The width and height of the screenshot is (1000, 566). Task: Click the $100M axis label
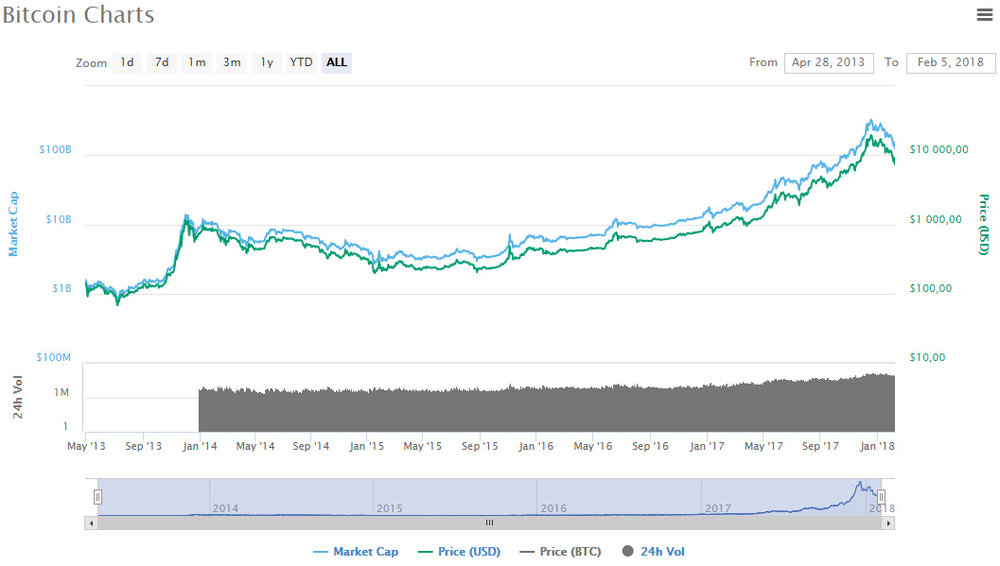tap(54, 357)
